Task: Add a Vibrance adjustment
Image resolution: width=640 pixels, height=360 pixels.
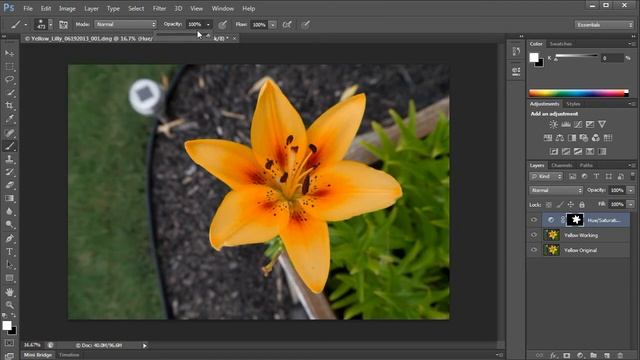Action: pyautogui.click(x=602, y=124)
